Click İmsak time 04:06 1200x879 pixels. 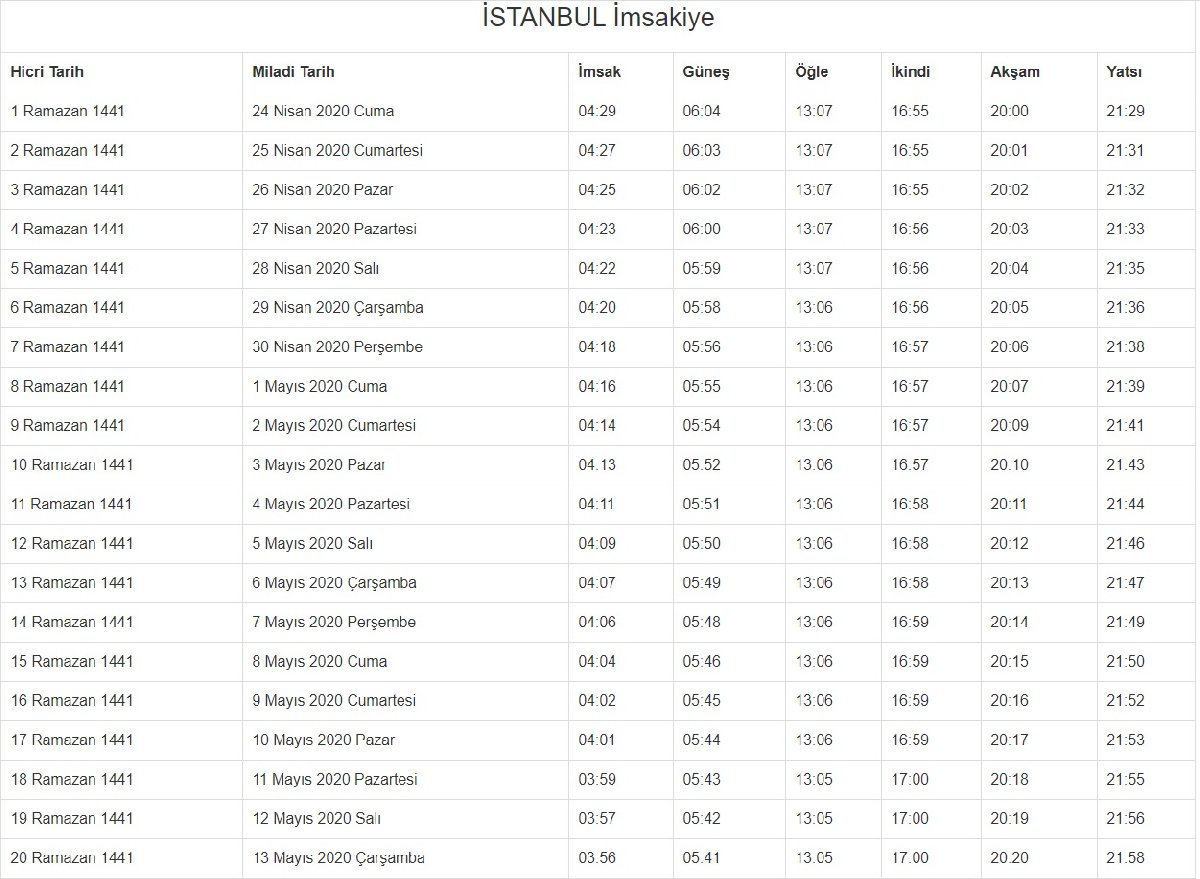point(597,622)
